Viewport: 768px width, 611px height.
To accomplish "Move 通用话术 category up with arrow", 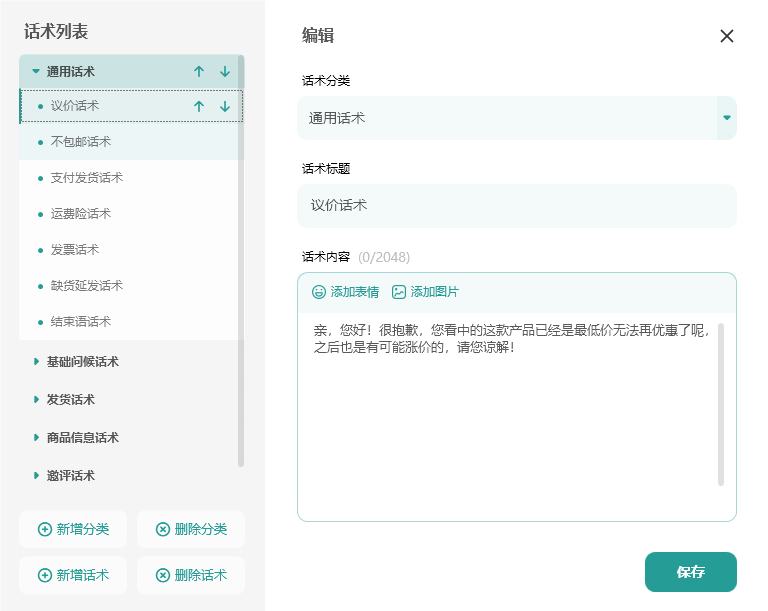I will point(198,72).
